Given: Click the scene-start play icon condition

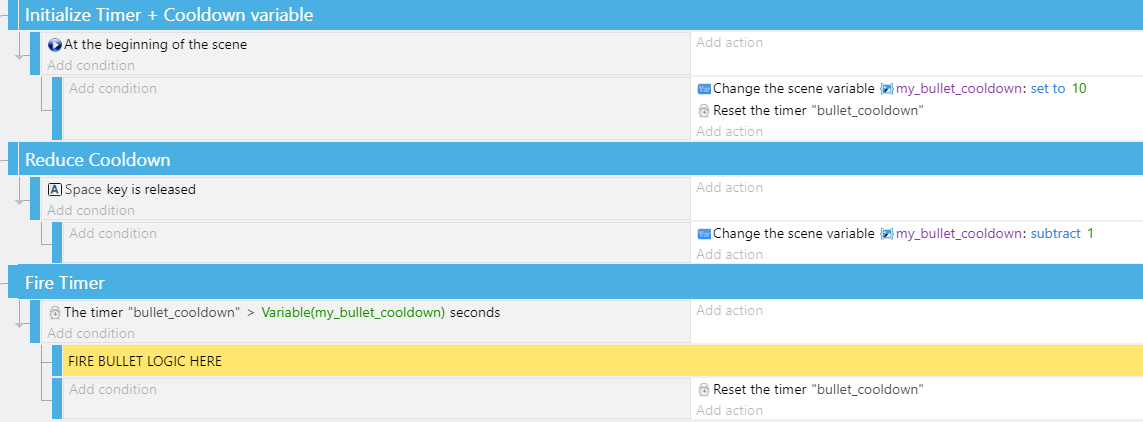Looking at the screenshot, I should coord(55,44).
